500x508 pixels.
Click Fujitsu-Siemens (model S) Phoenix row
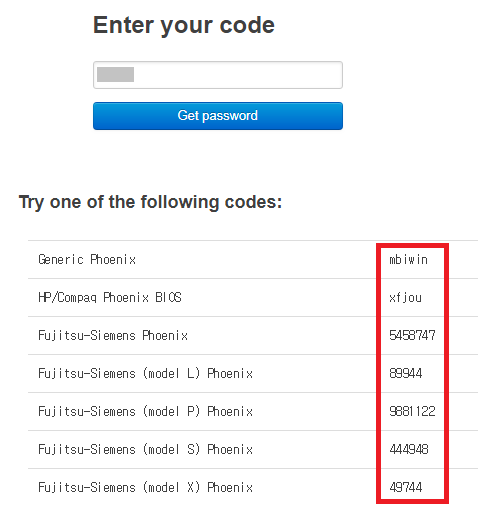[253, 449]
